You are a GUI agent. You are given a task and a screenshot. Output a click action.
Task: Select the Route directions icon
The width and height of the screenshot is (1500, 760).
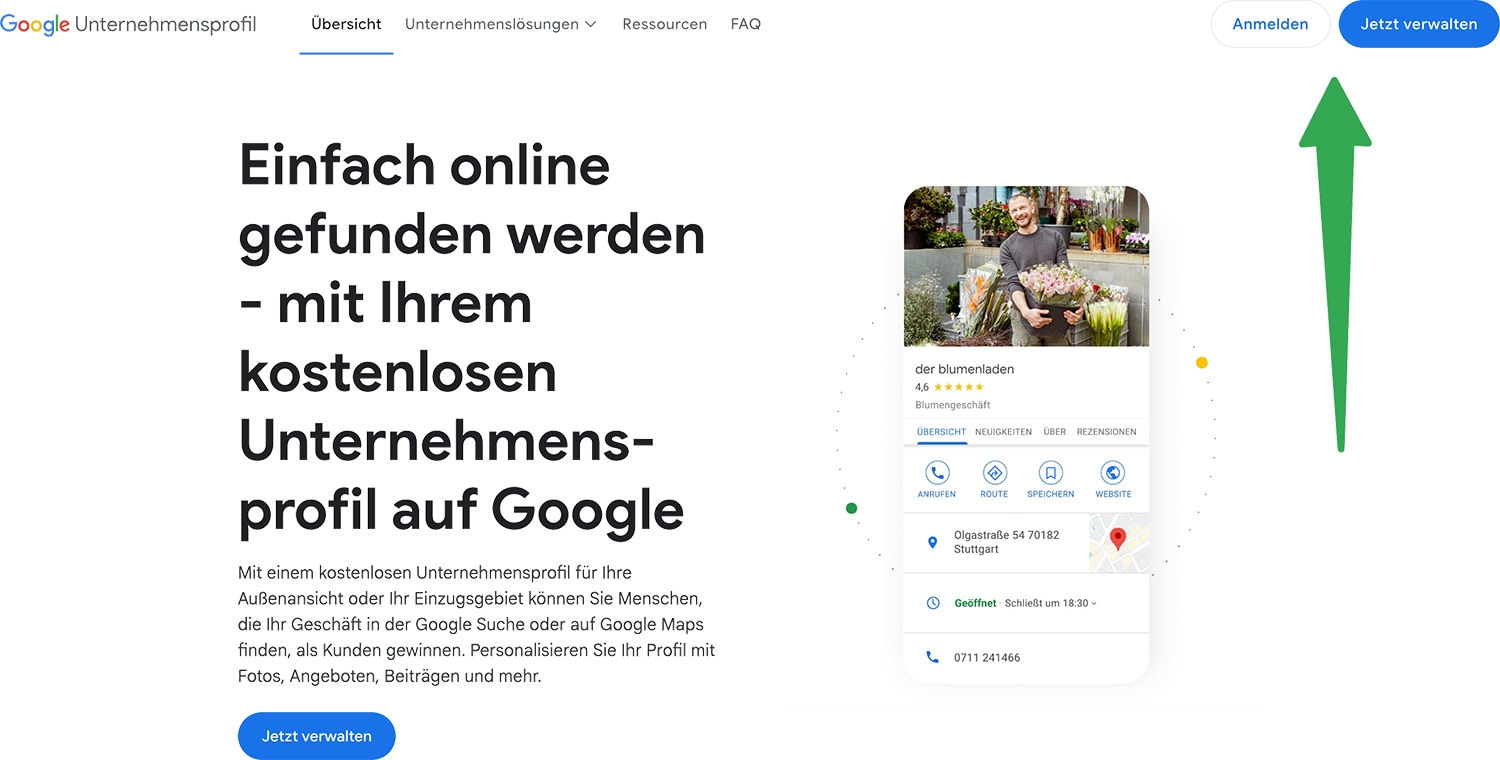[994, 473]
